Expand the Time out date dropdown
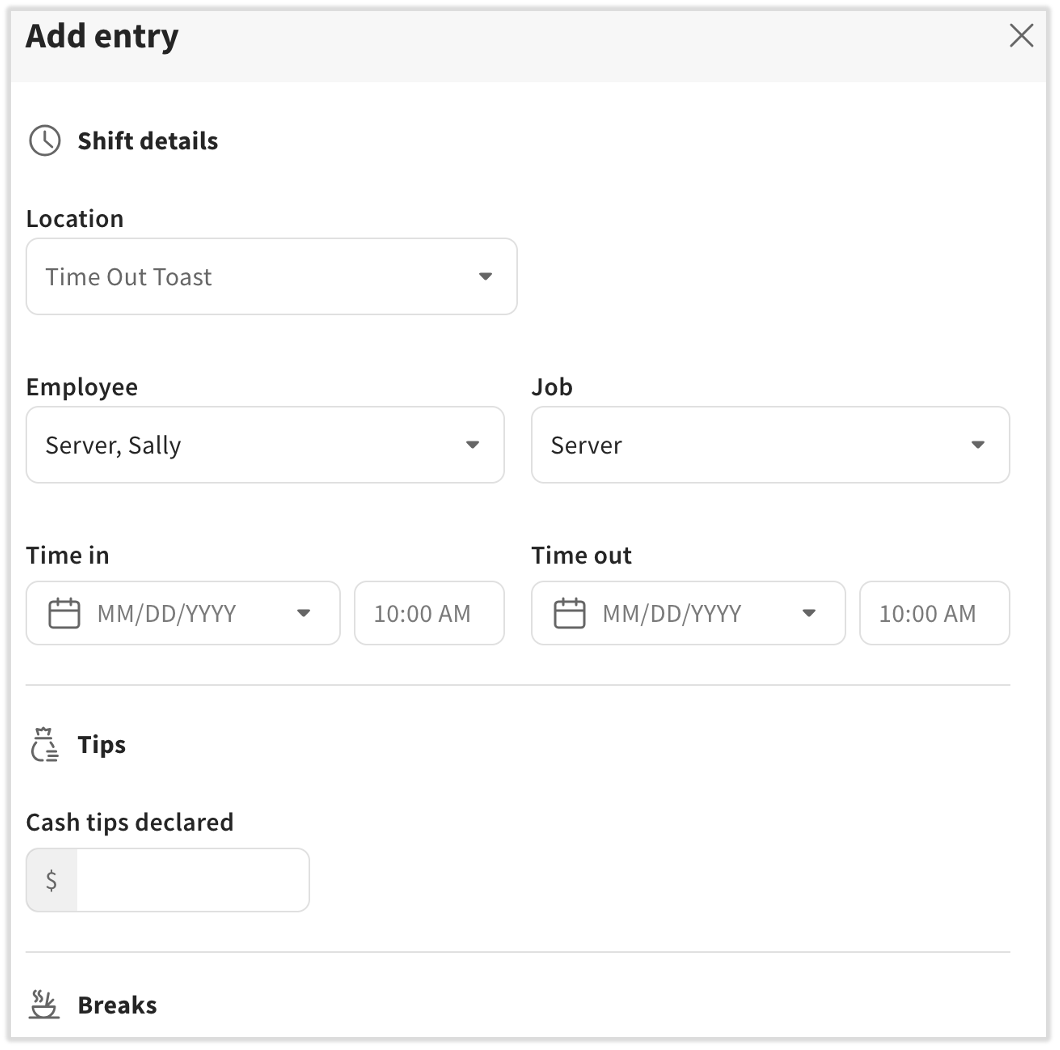1060x1050 pixels. click(808, 613)
